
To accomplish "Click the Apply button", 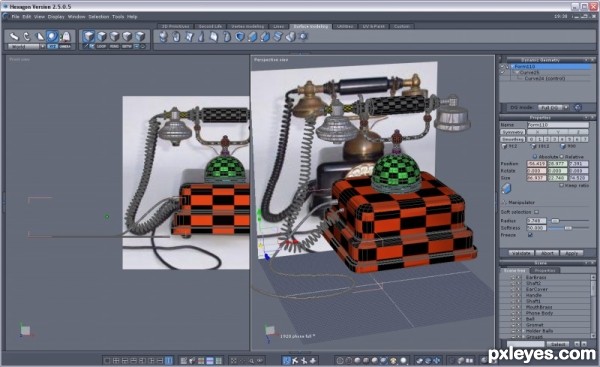I will click(571, 253).
